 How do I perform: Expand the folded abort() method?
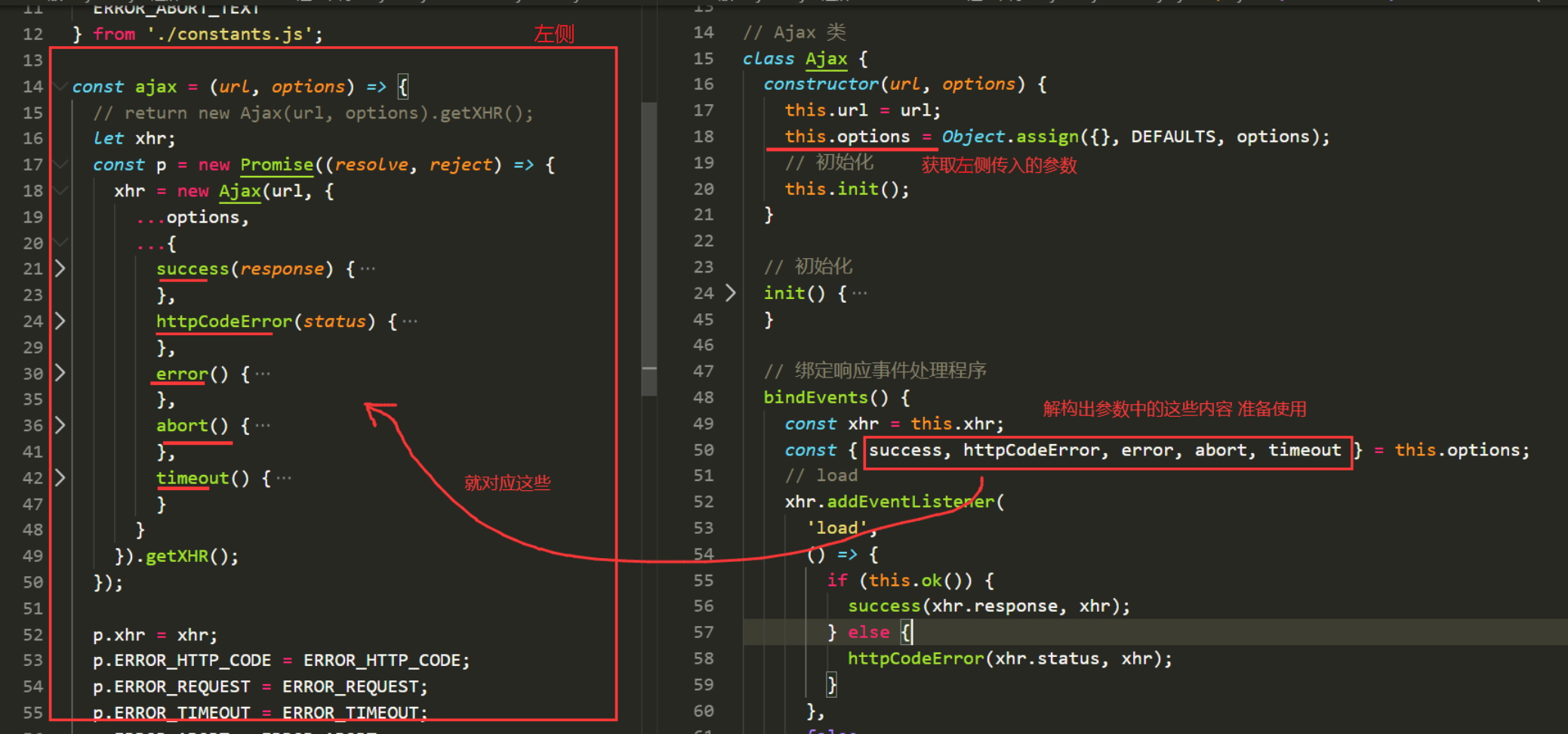click(x=60, y=425)
